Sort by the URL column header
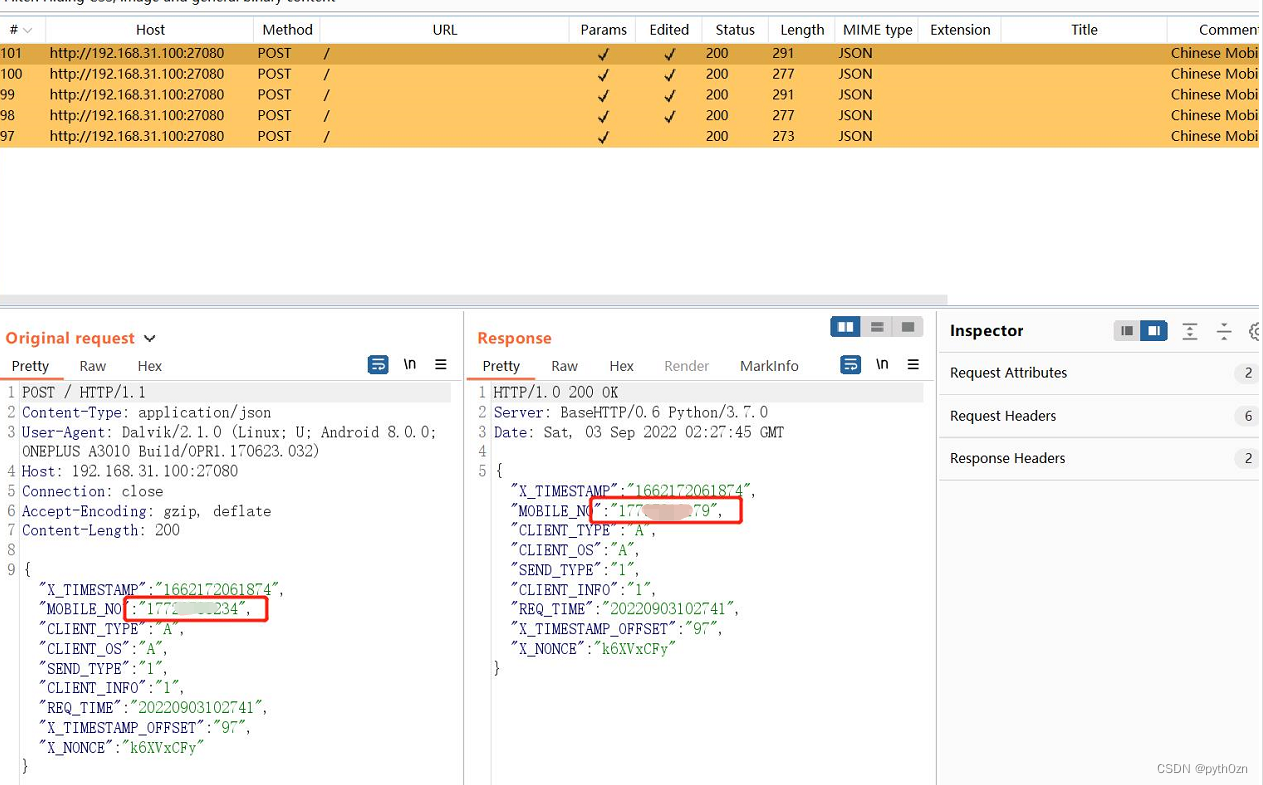This screenshot has height=785, width=1263. 445,30
